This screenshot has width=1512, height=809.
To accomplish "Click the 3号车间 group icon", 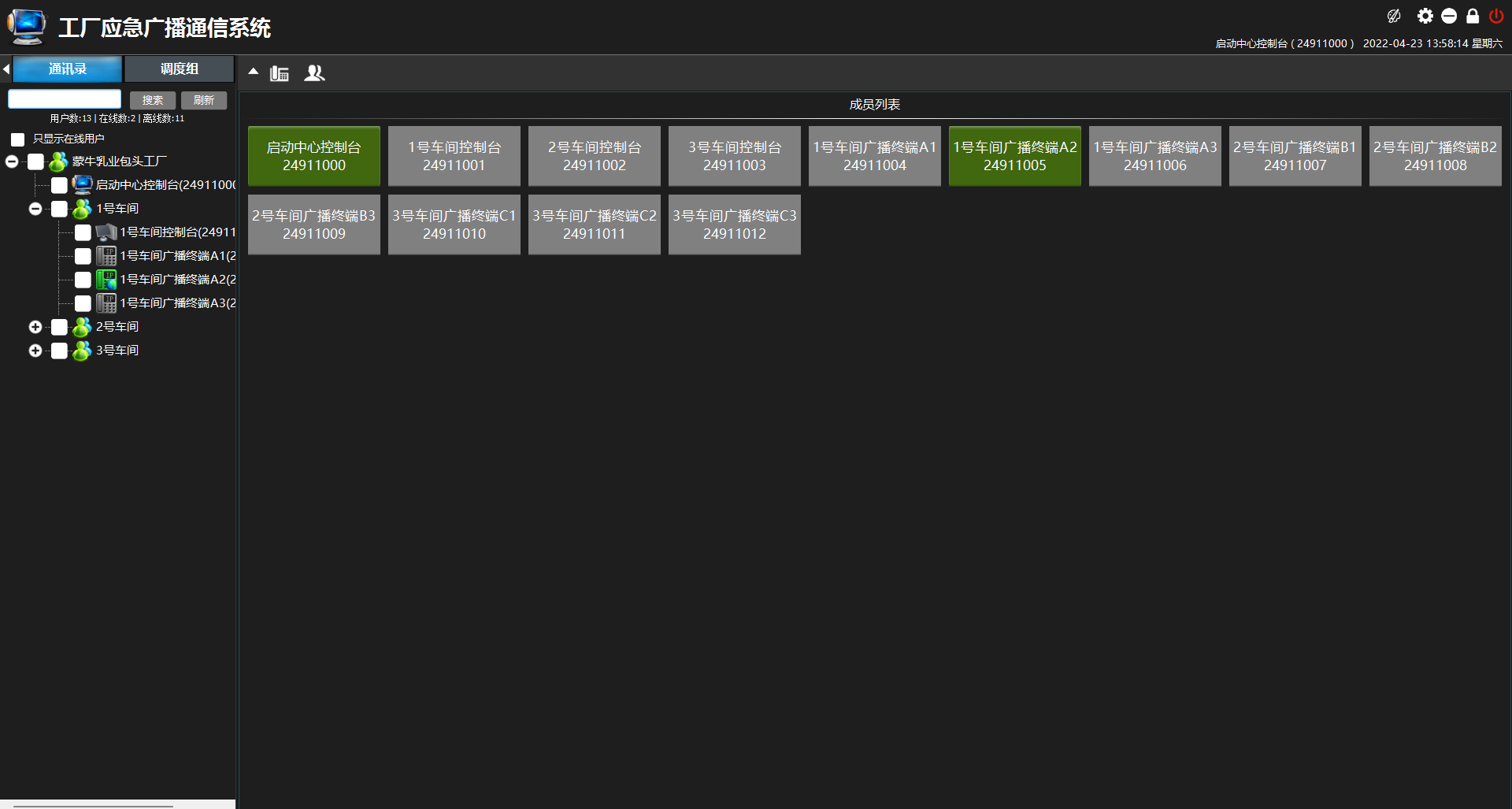I will tap(82, 351).
